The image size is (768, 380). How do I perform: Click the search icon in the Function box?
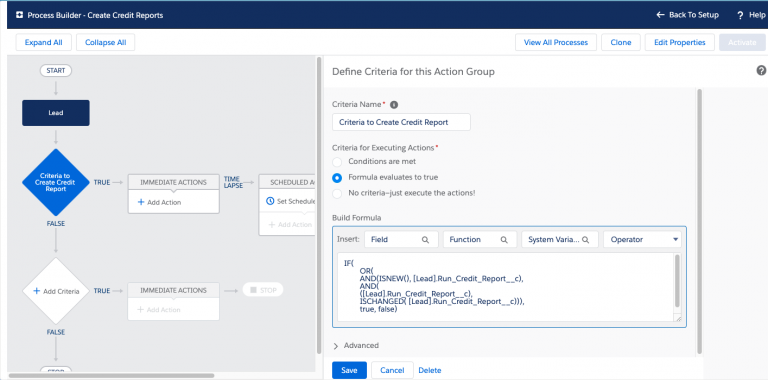[x=504, y=240]
